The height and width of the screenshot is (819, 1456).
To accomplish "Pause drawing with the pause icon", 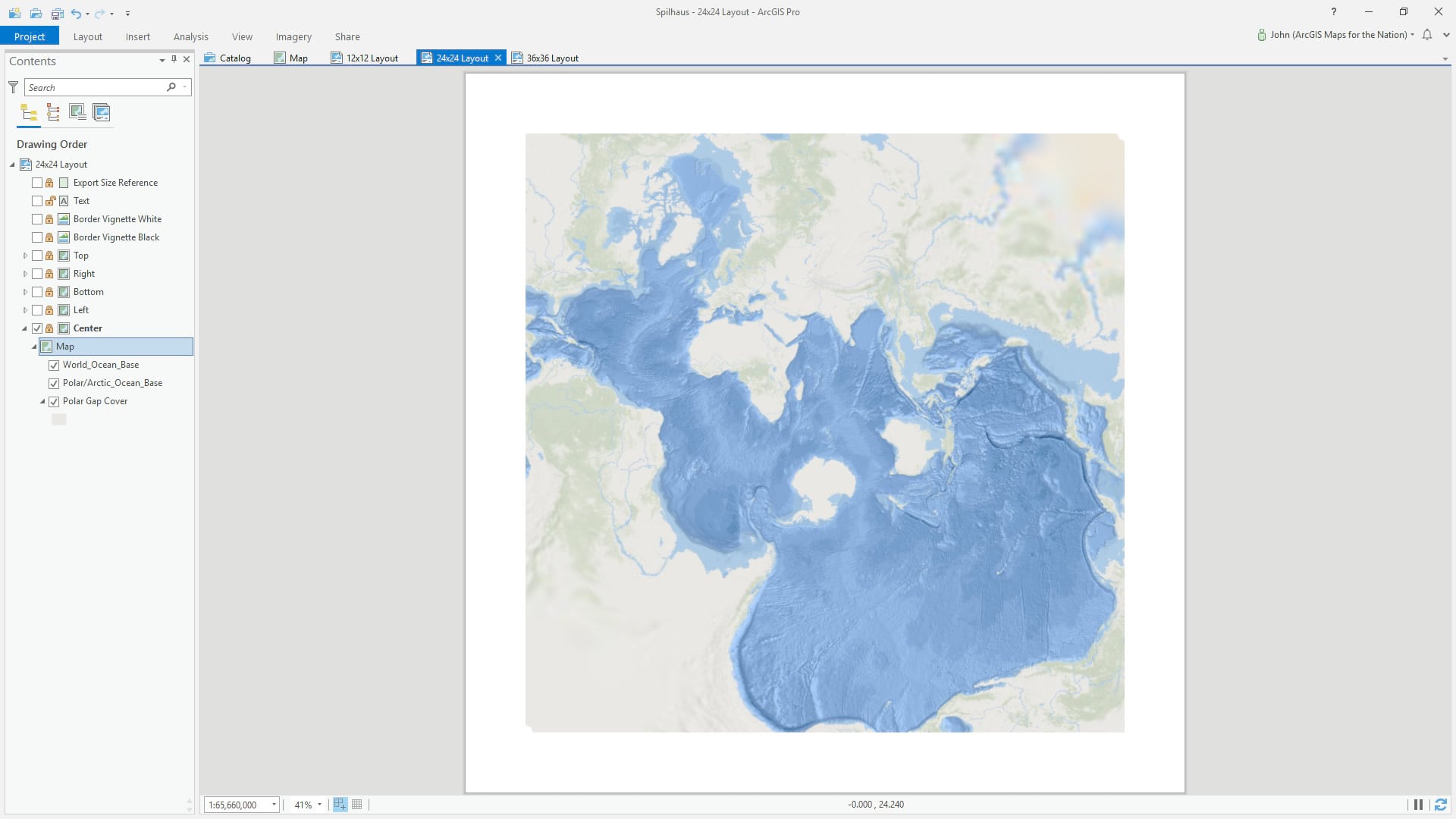I will tap(1418, 805).
